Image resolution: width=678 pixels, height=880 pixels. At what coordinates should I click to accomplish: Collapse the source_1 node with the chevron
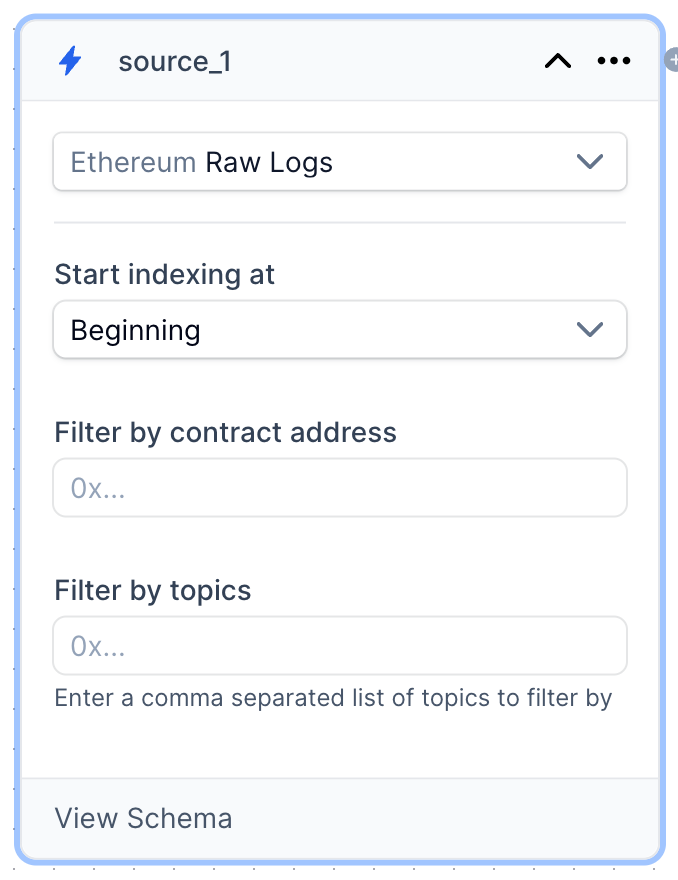[x=557, y=61]
